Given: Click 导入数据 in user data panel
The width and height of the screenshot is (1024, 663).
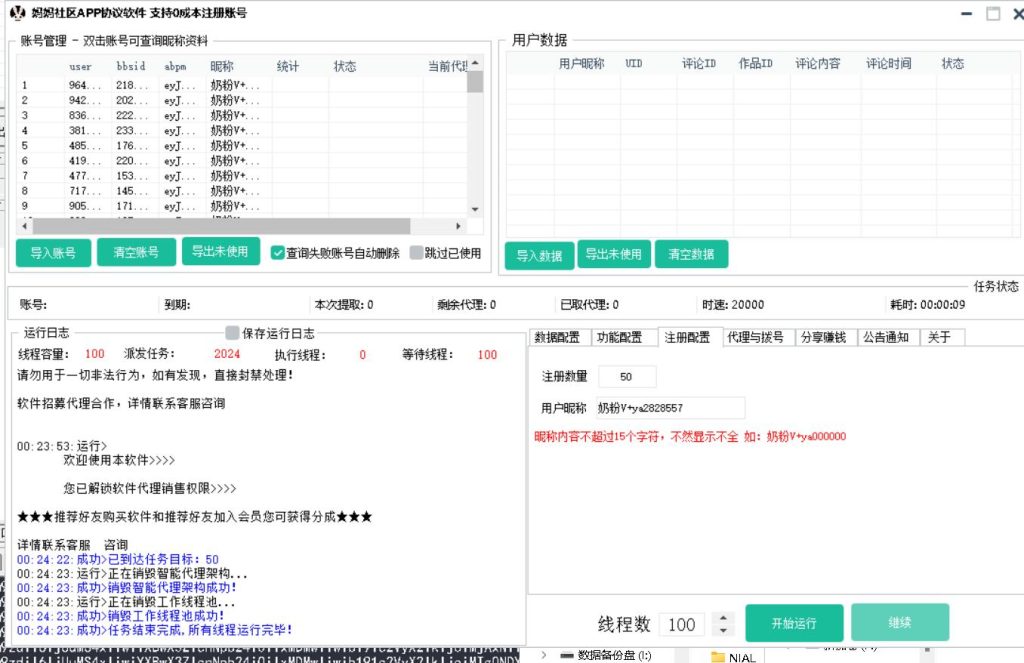Looking at the screenshot, I should (539, 255).
